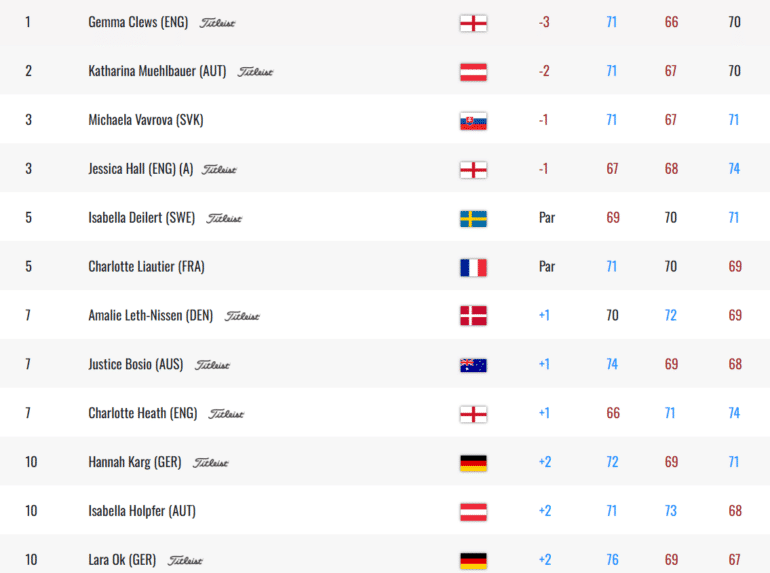Click France flag in Charlotte Liautier row

473,268
